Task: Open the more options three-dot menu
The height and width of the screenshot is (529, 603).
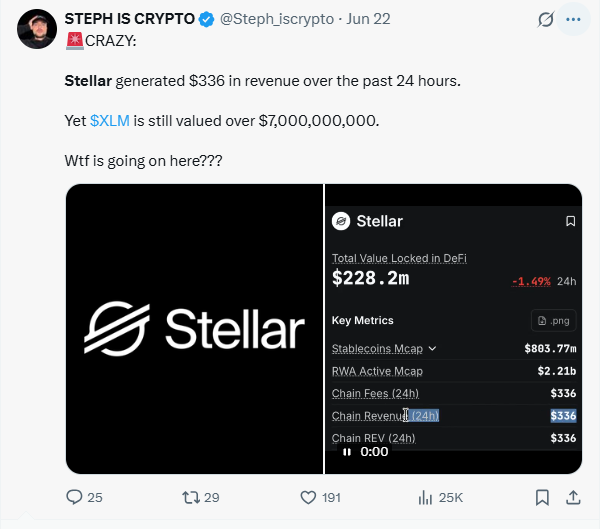Action: point(573,19)
